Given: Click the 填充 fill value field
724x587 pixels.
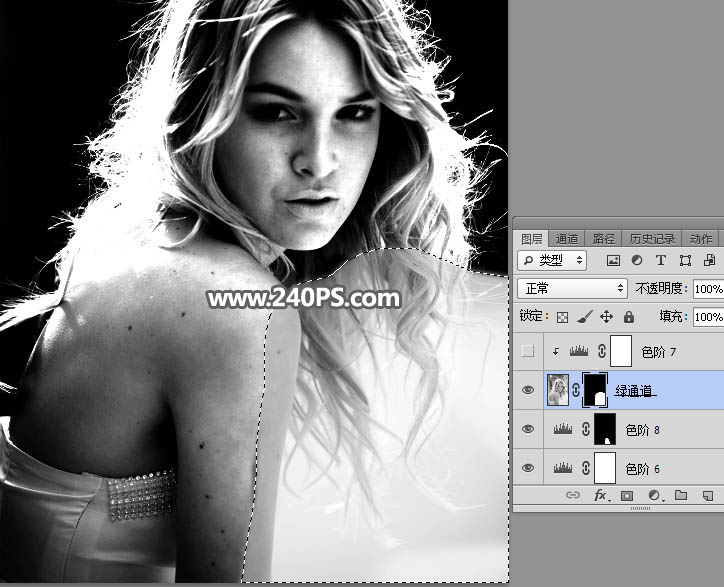Looking at the screenshot, I should [708, 317].
